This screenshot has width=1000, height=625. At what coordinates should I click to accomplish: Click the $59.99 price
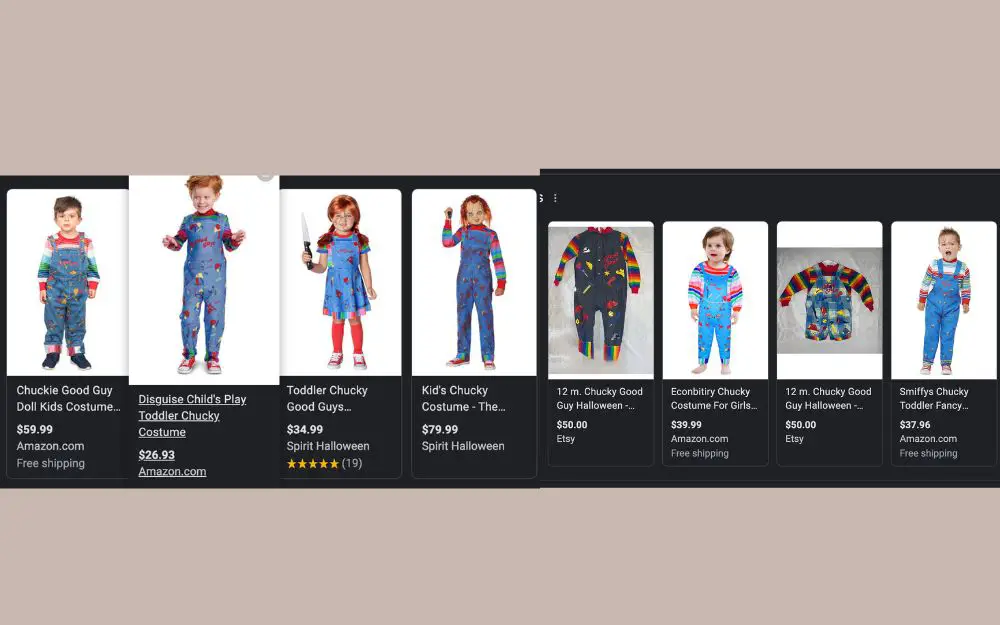[34, 429]
